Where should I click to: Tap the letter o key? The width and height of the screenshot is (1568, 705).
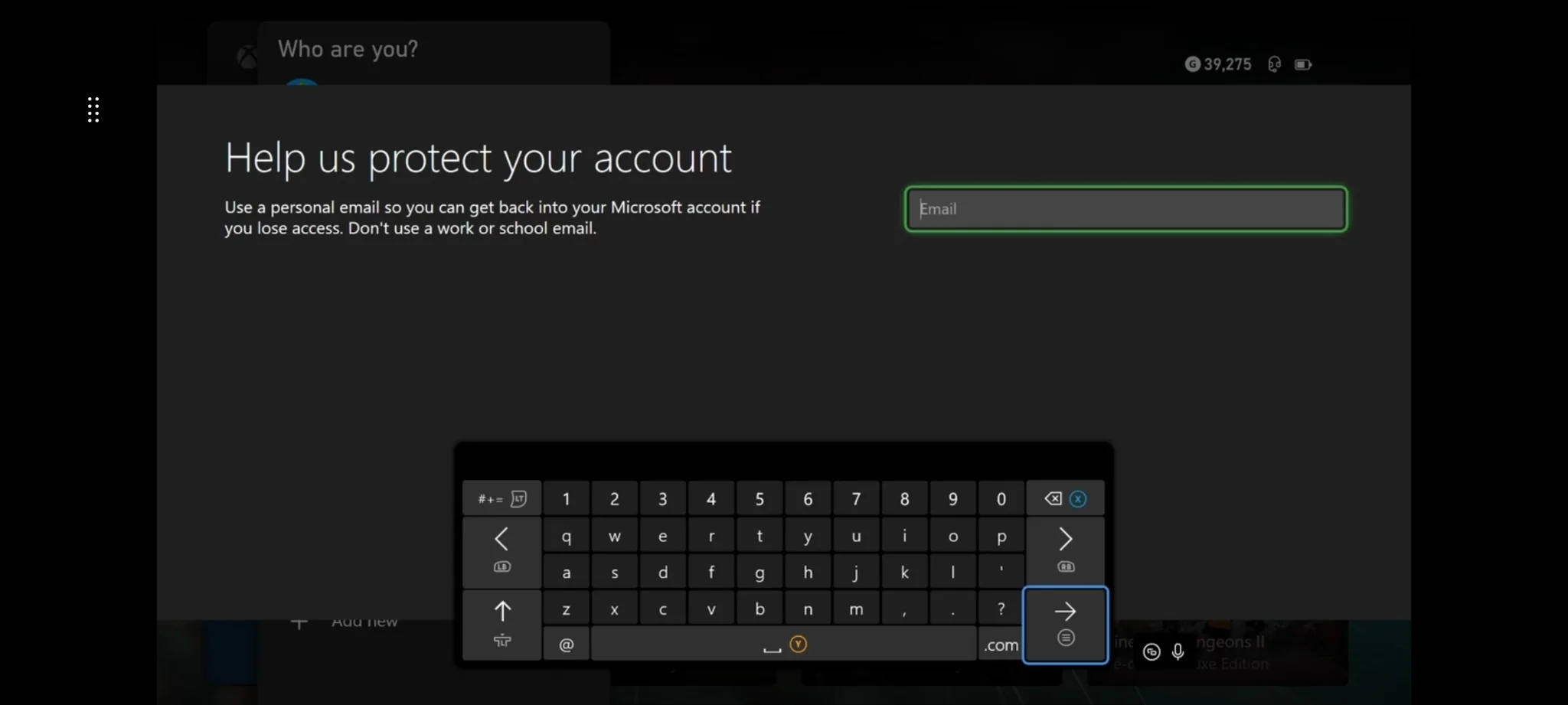pyautogui.click(x=952, y=535)
